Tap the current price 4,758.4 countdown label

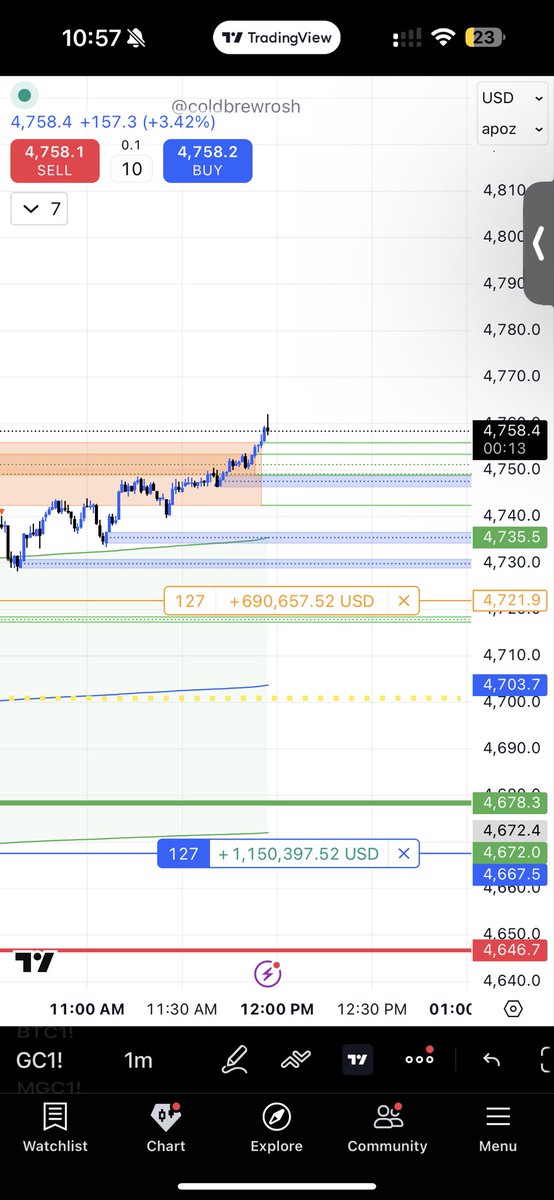[x=511, y=438]
